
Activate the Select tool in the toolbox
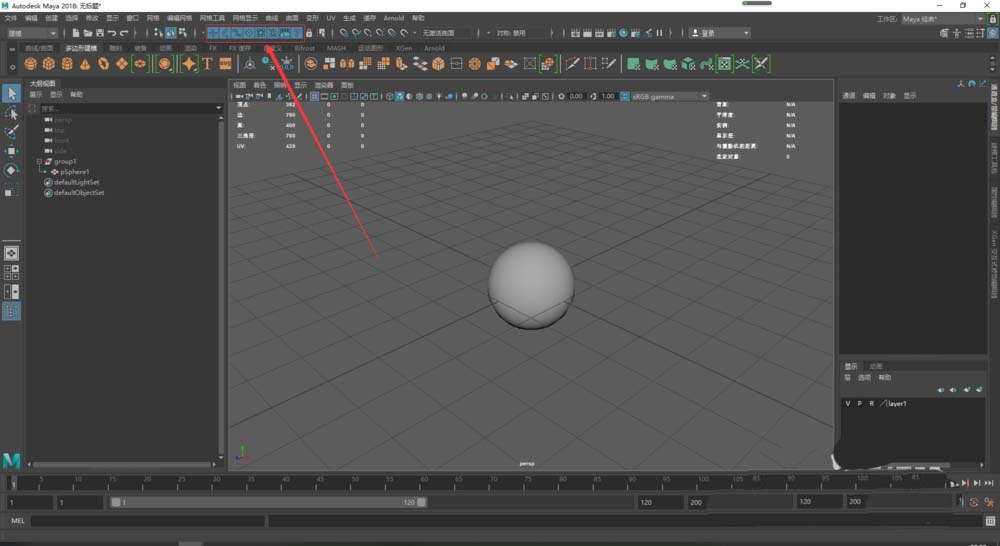(x=12, y=93)
